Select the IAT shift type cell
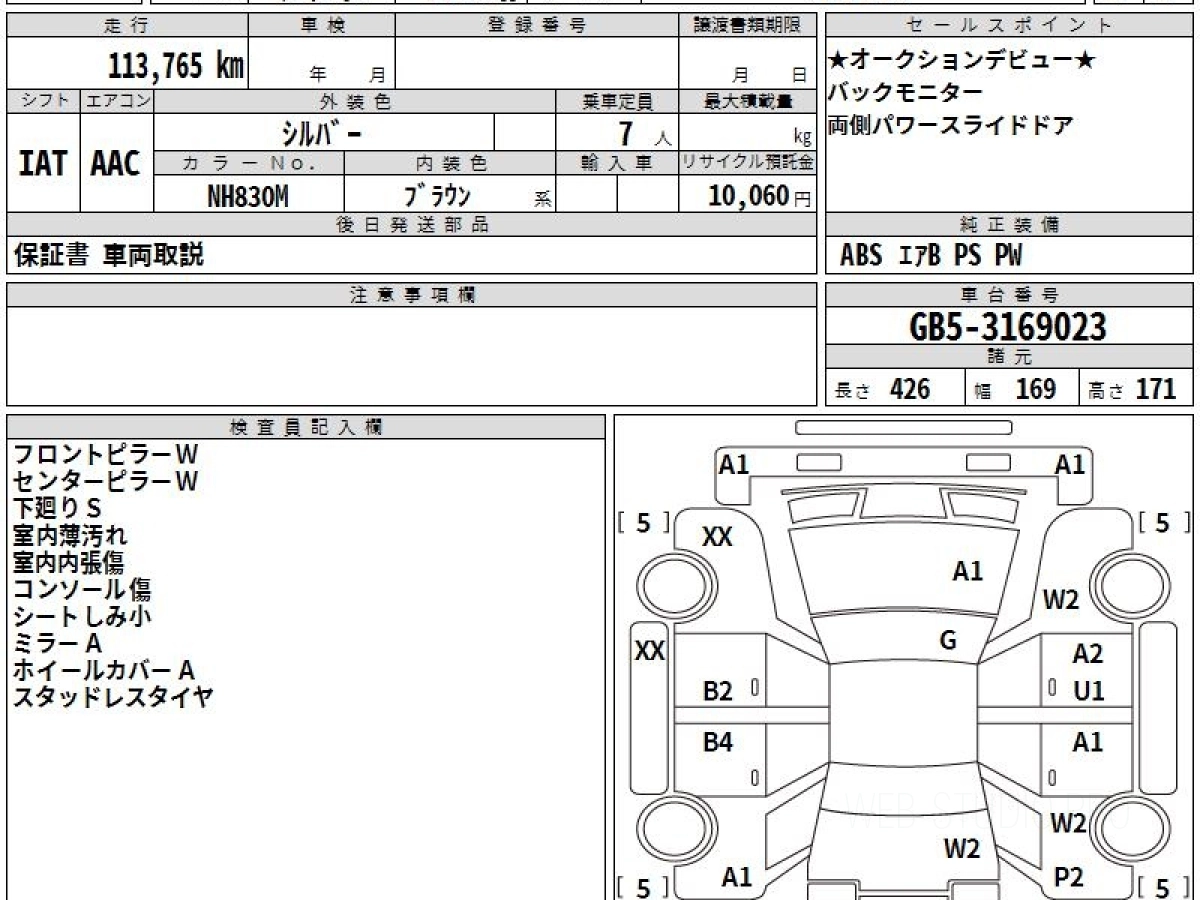 pyautogui.click(x=43, y=163)
